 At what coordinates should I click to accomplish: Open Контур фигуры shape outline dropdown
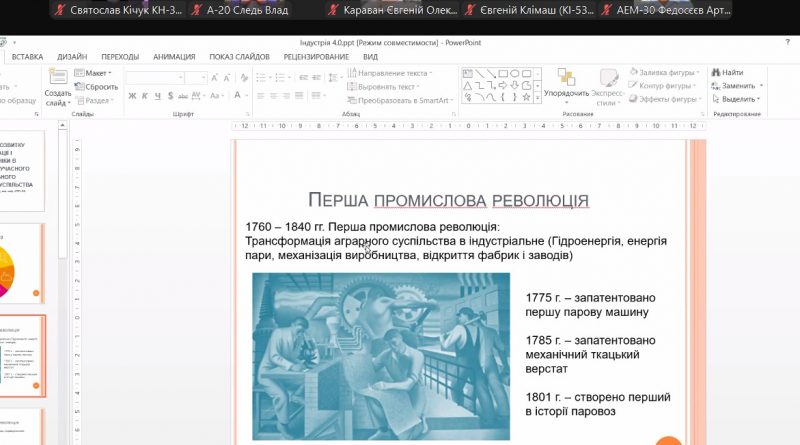(662, 86)
